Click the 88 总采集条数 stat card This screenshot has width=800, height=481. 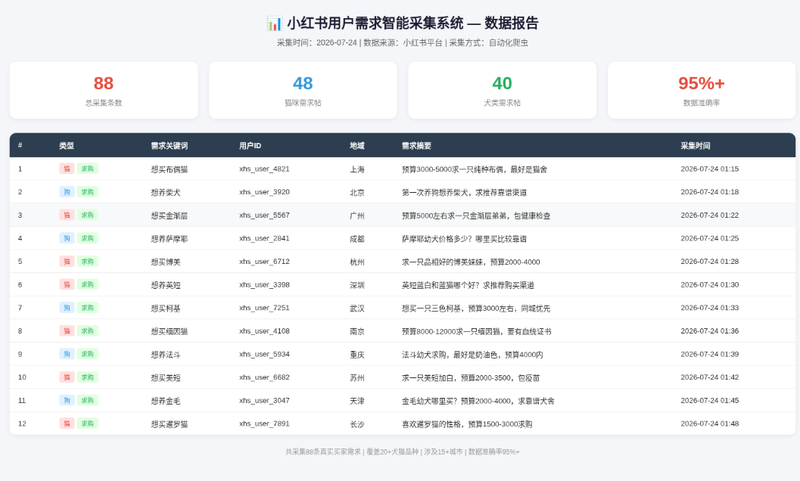pyautogui.click(x=104, y=90)
